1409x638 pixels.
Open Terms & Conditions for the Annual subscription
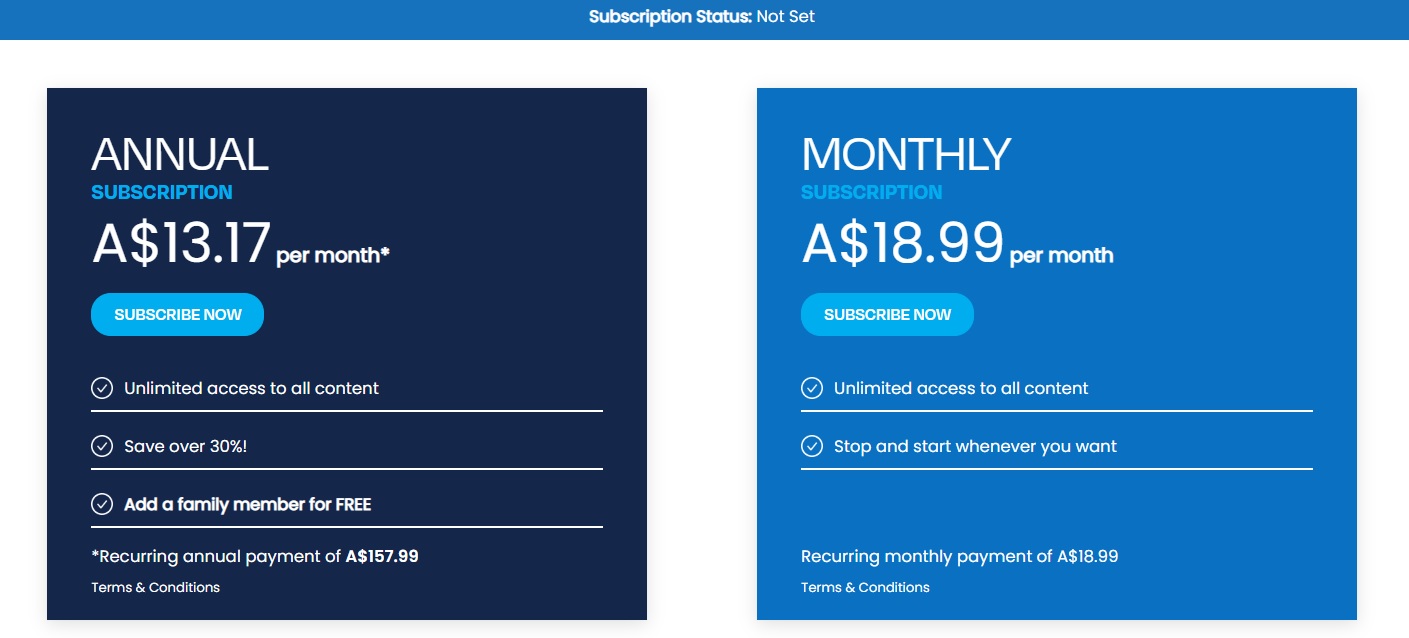point(155,587)
